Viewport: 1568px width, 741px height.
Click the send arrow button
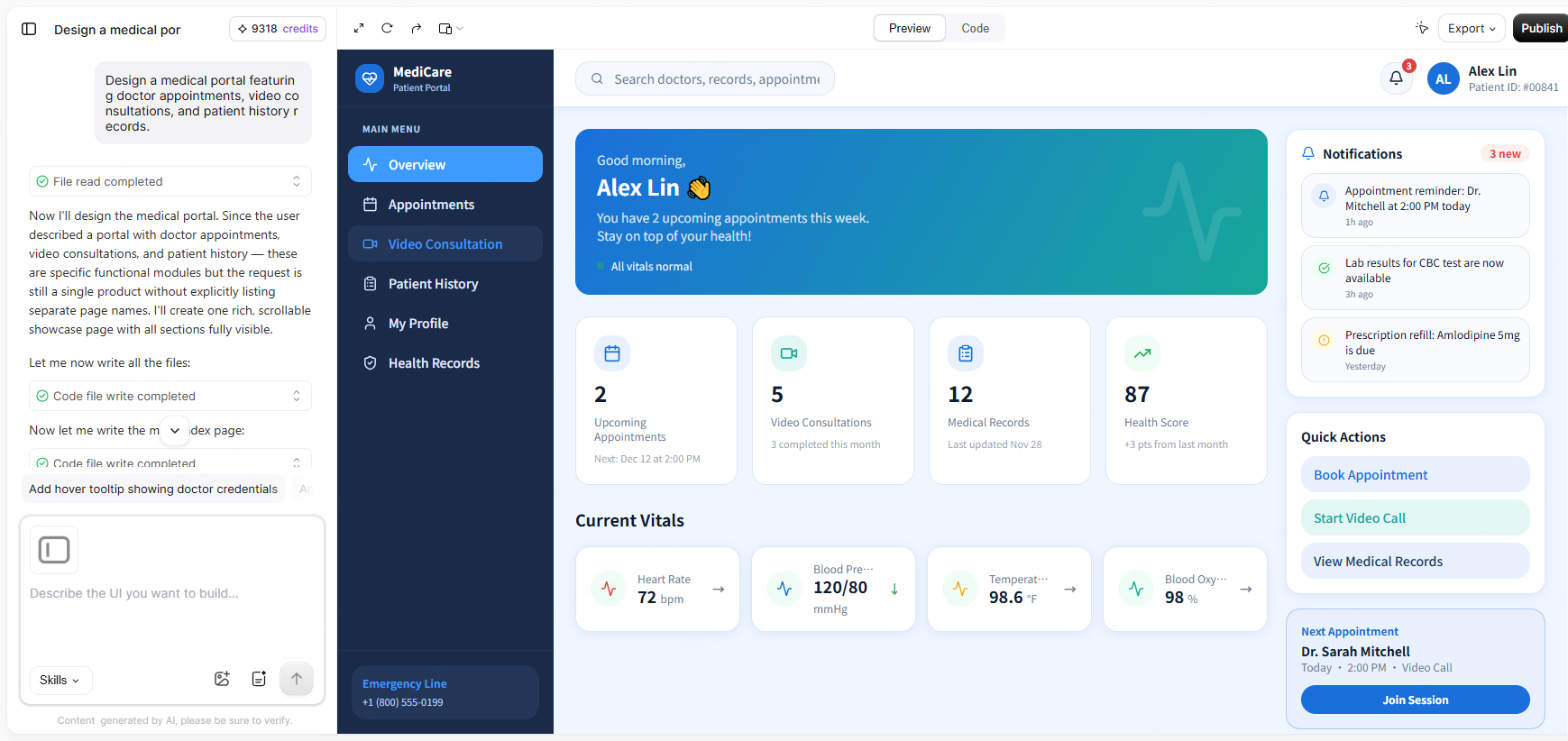click(297, 679)
